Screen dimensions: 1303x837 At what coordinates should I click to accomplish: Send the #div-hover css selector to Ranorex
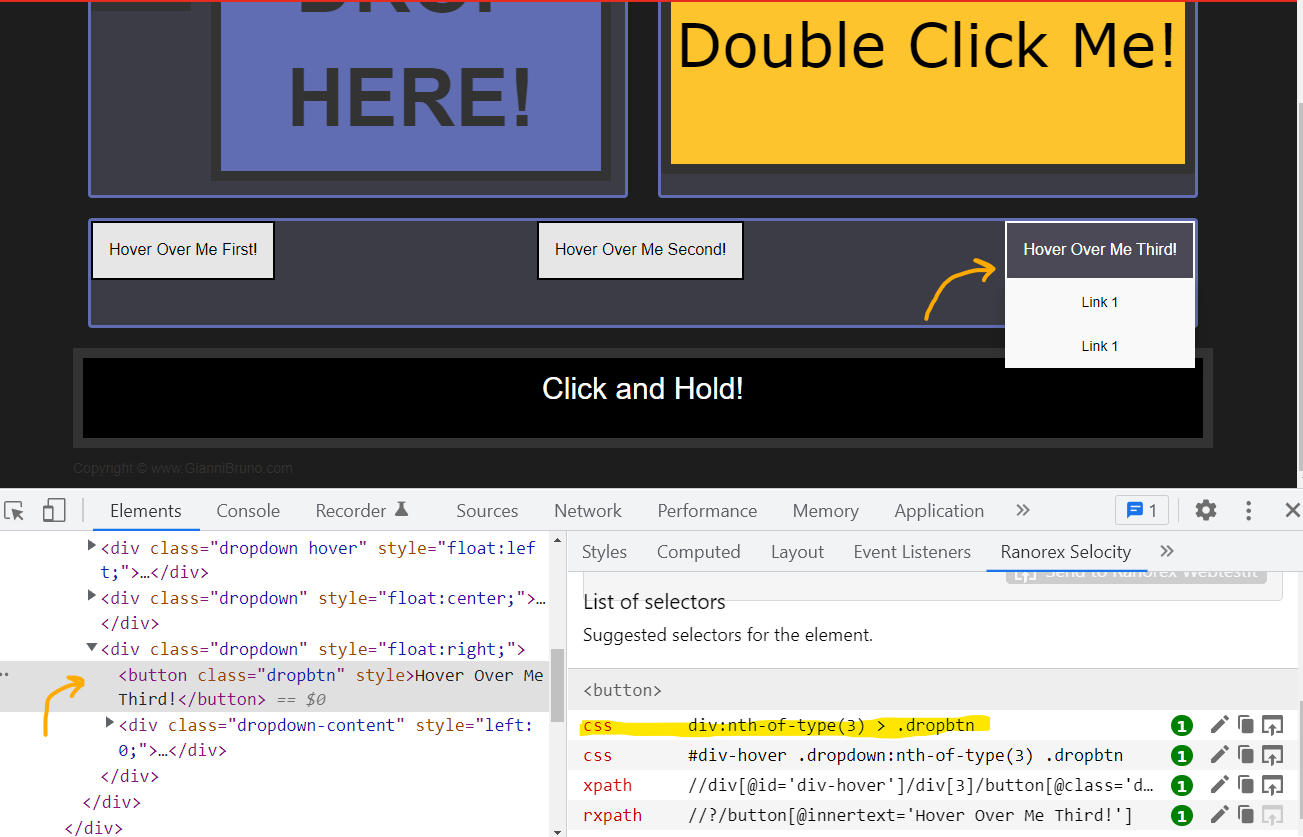pyautogui.click(x=1272, y=755)
